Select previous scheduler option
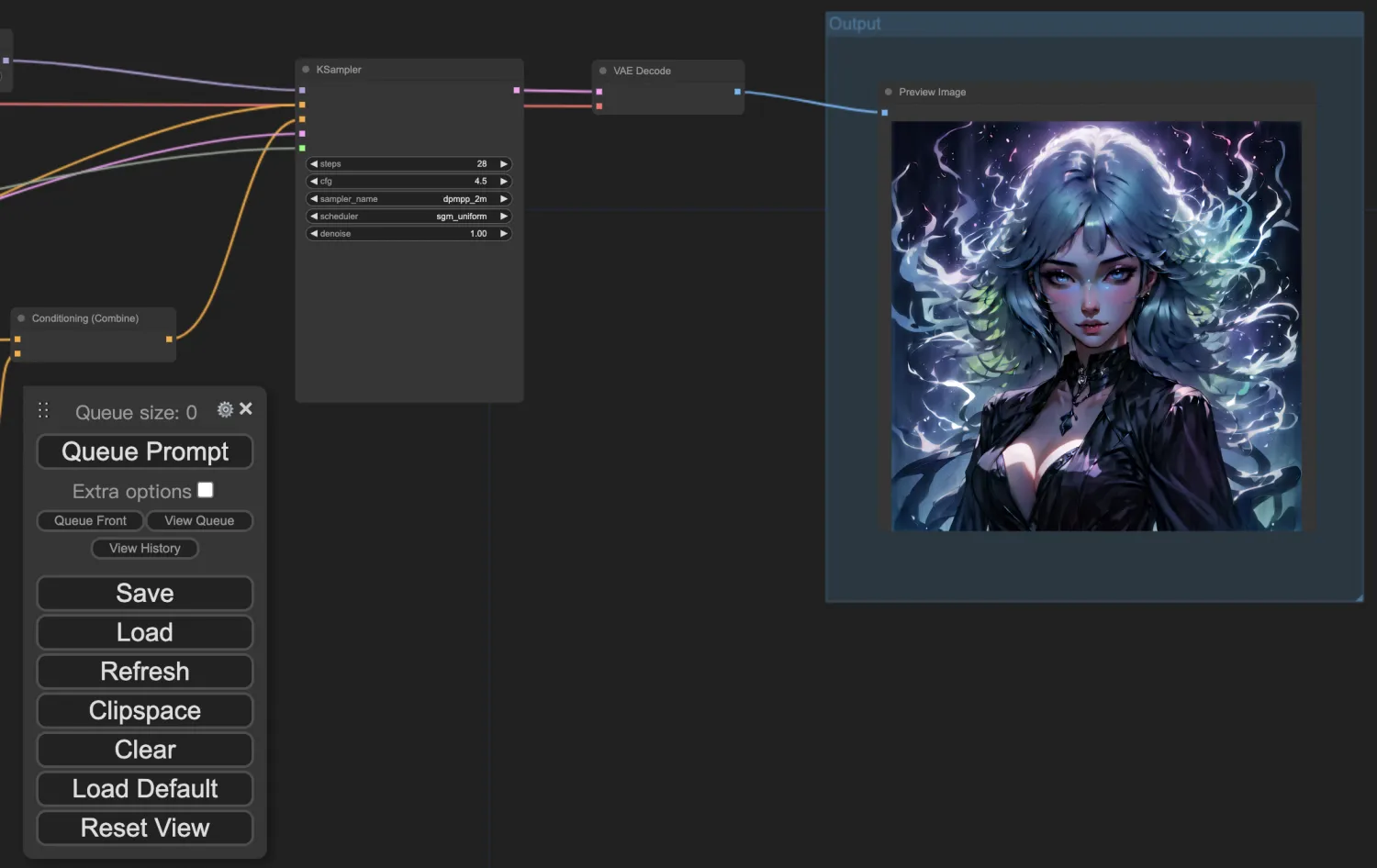Viewport: 1377px width, 868px height. 314,217
